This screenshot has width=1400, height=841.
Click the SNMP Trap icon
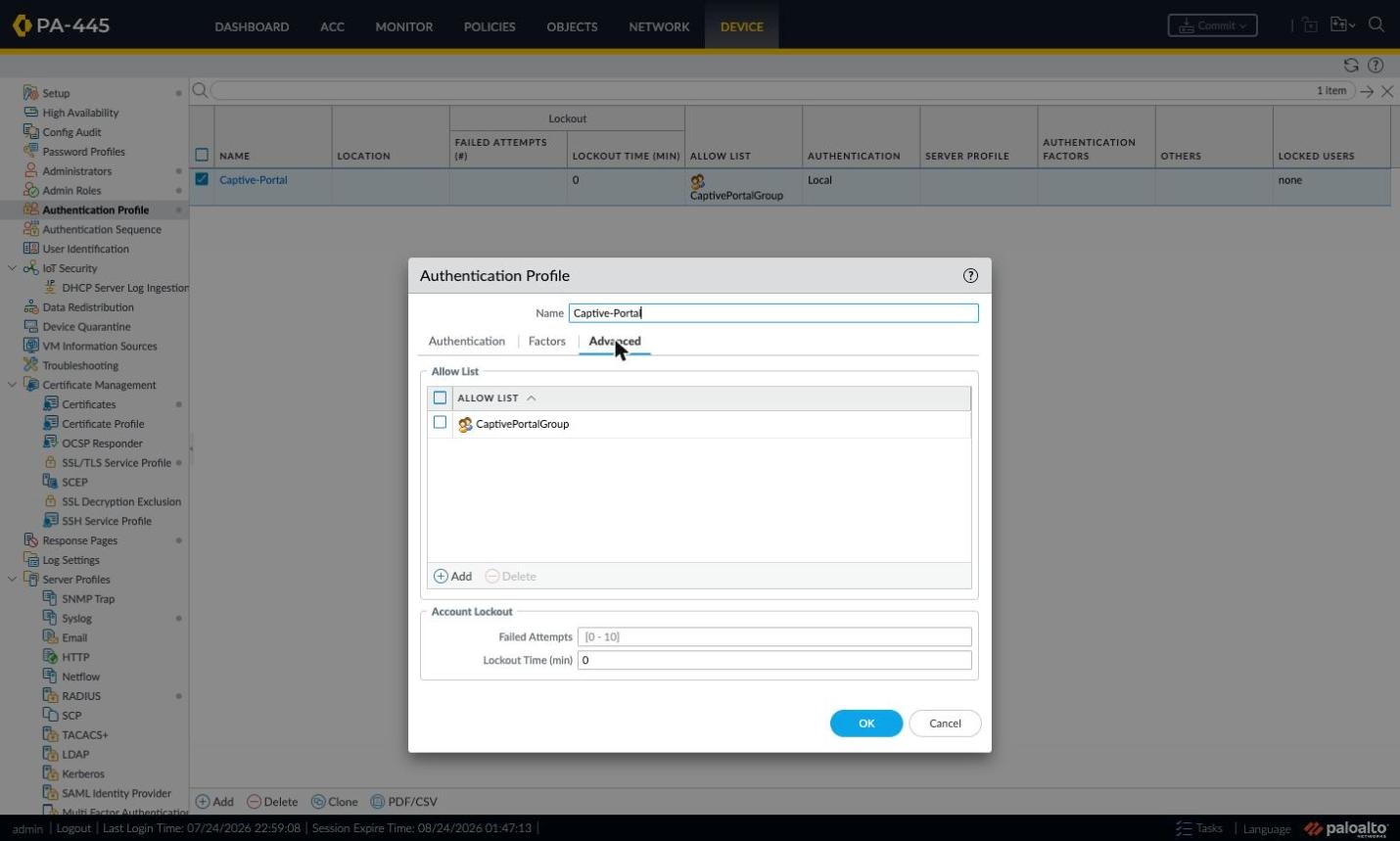(51, 598)
